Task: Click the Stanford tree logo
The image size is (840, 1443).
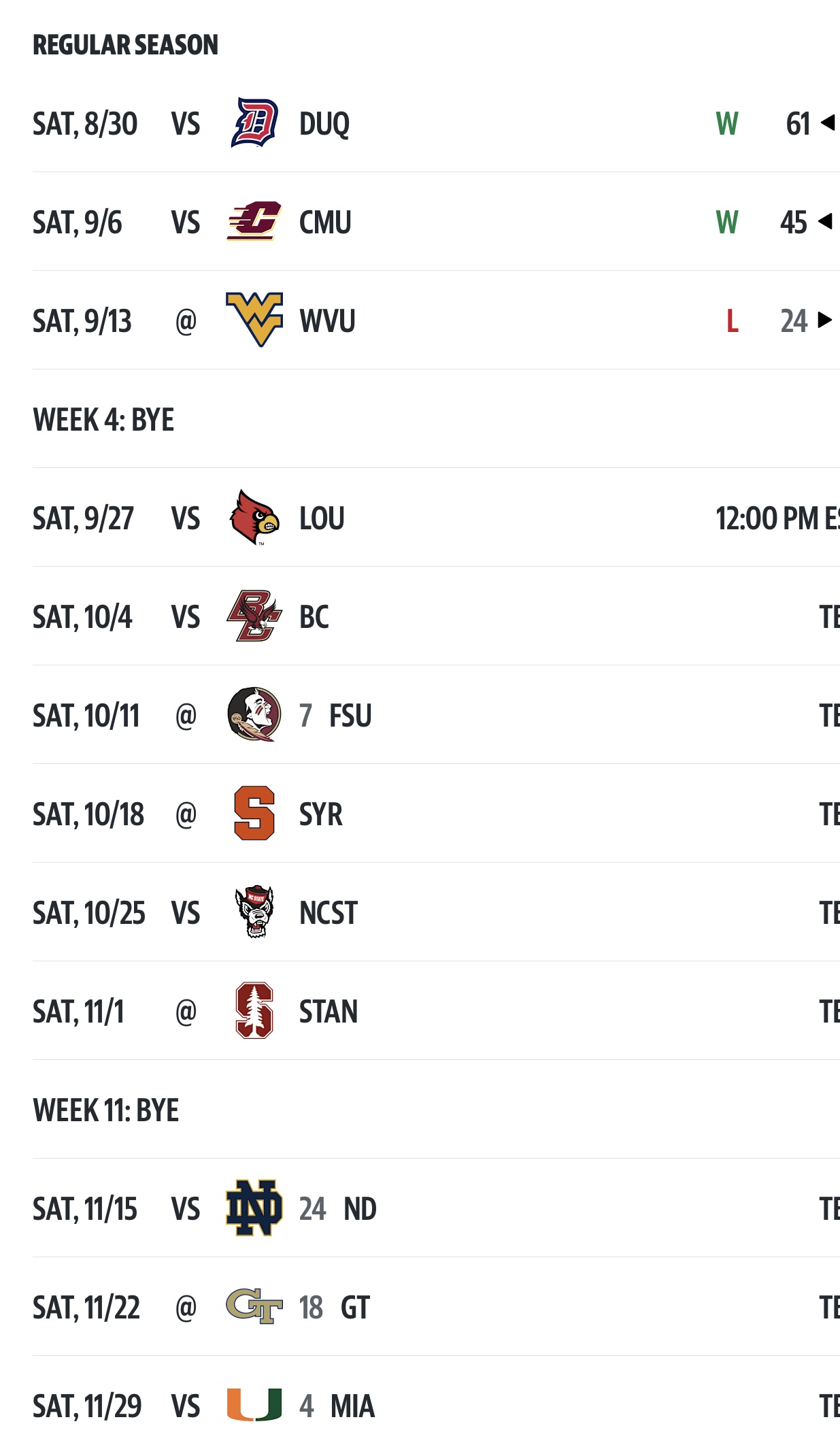Action: point(254,1011)
